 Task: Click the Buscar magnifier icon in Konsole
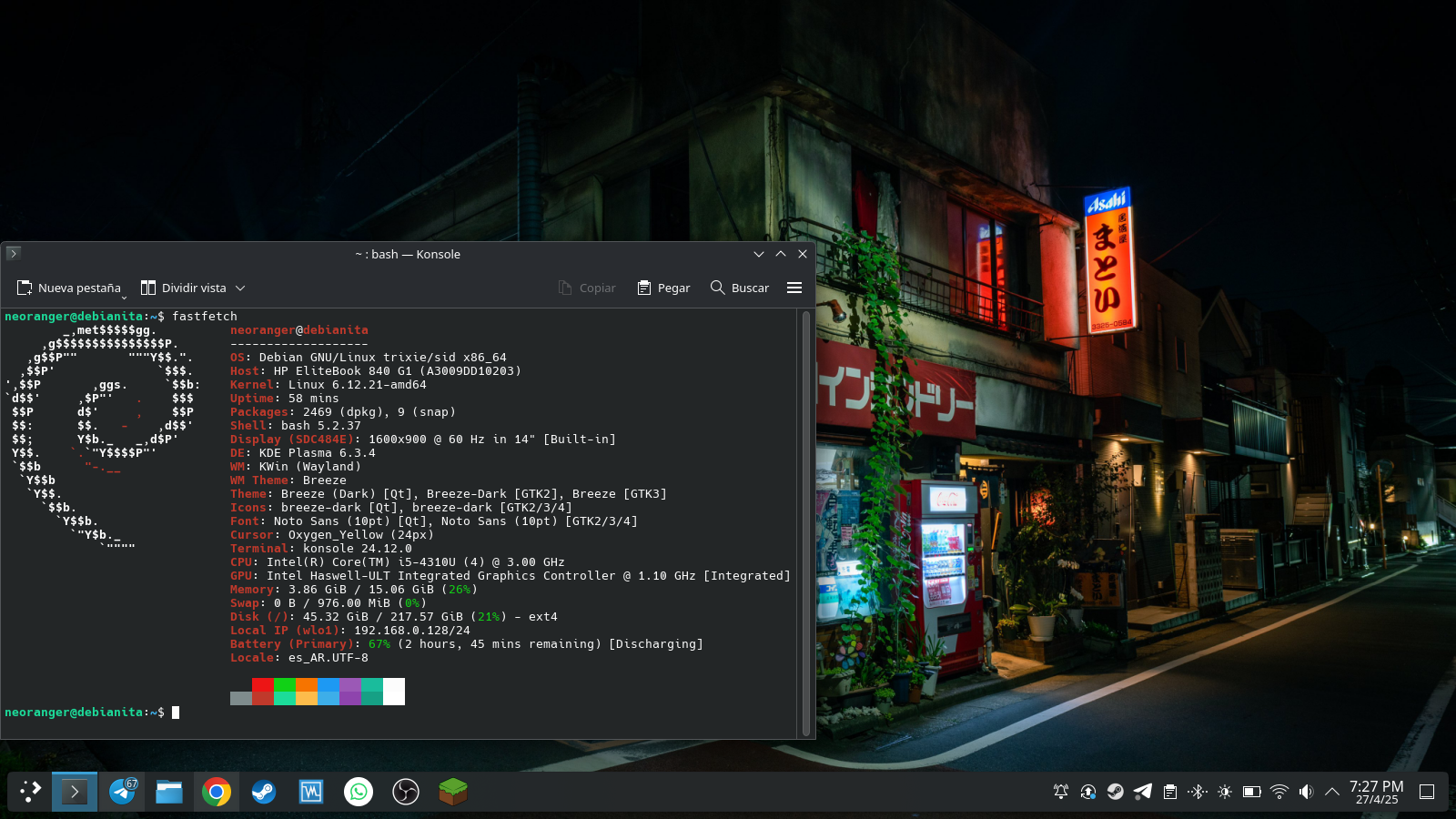(717, 288)
